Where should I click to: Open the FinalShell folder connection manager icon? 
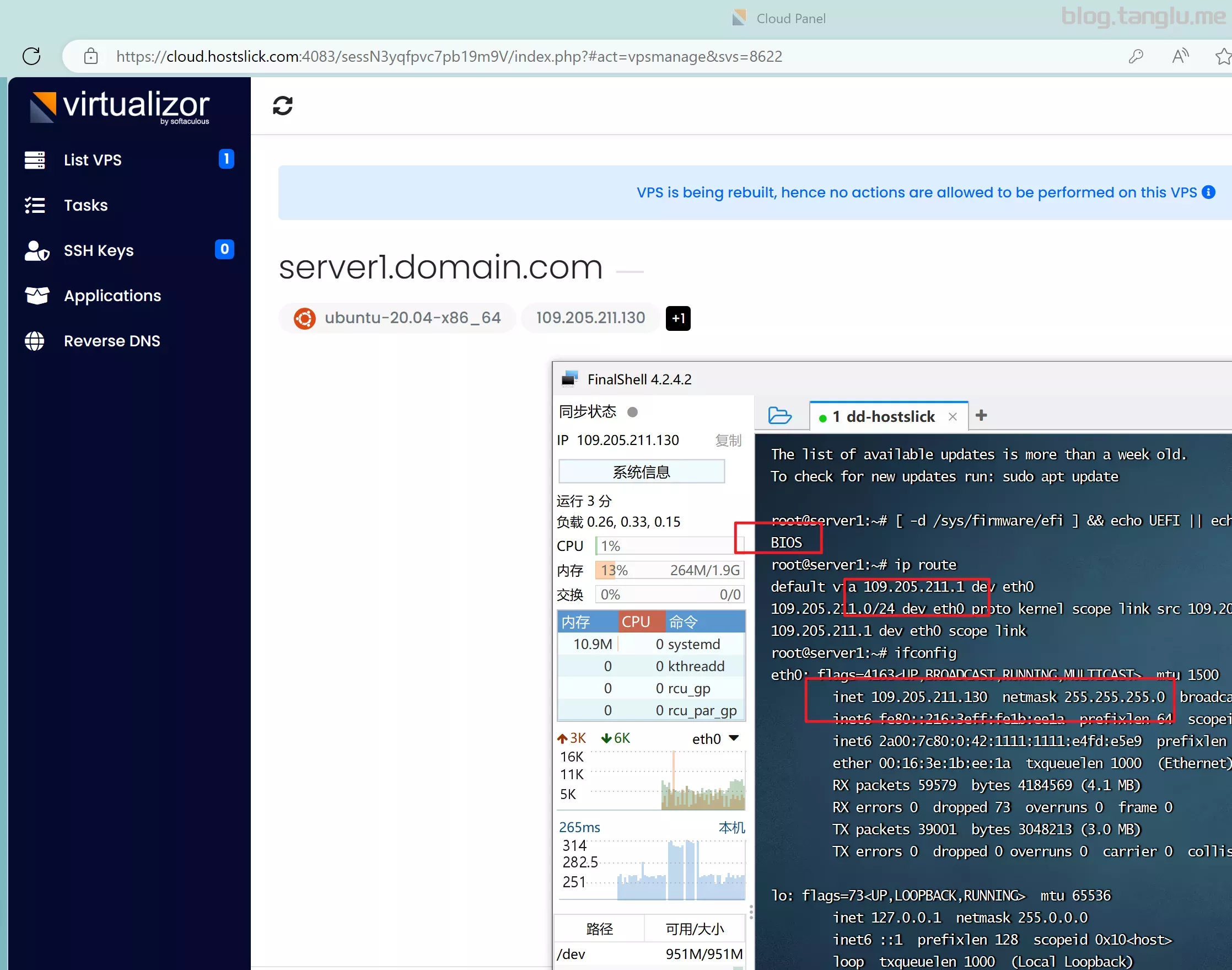click(x=779, y=415)
